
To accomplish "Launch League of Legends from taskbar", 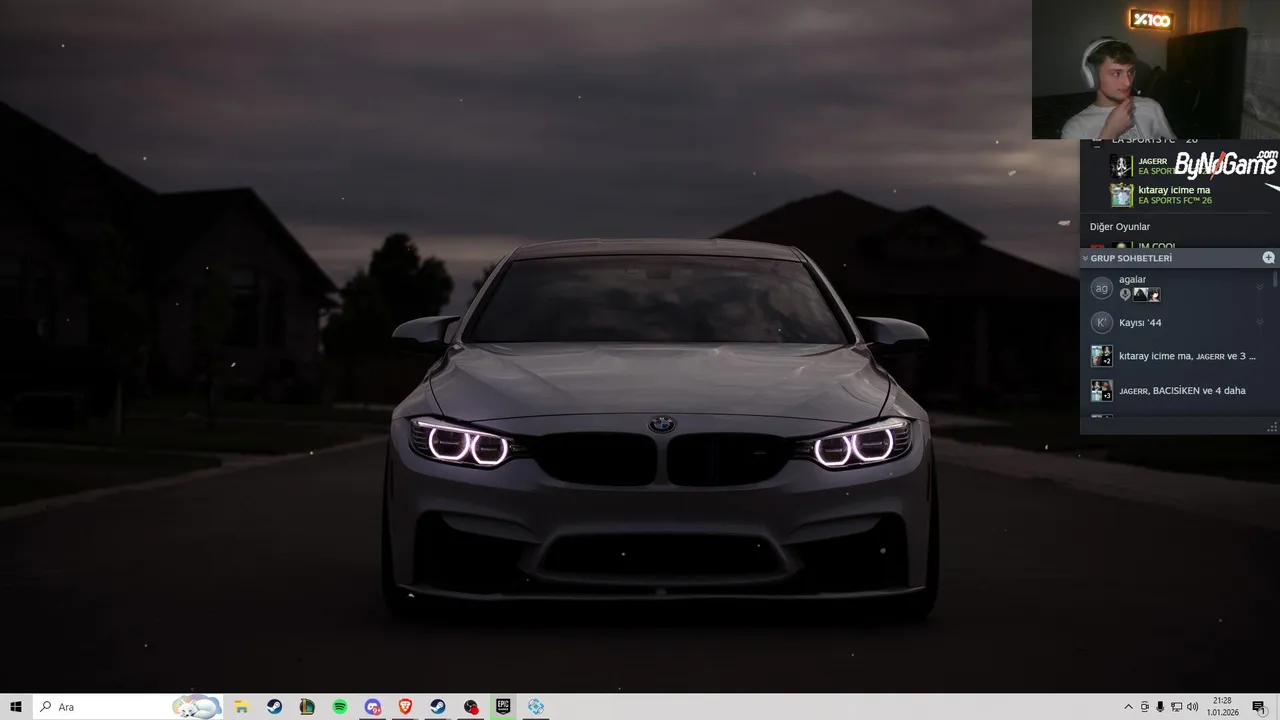I will pyautogui.click(x=307, y=707).
